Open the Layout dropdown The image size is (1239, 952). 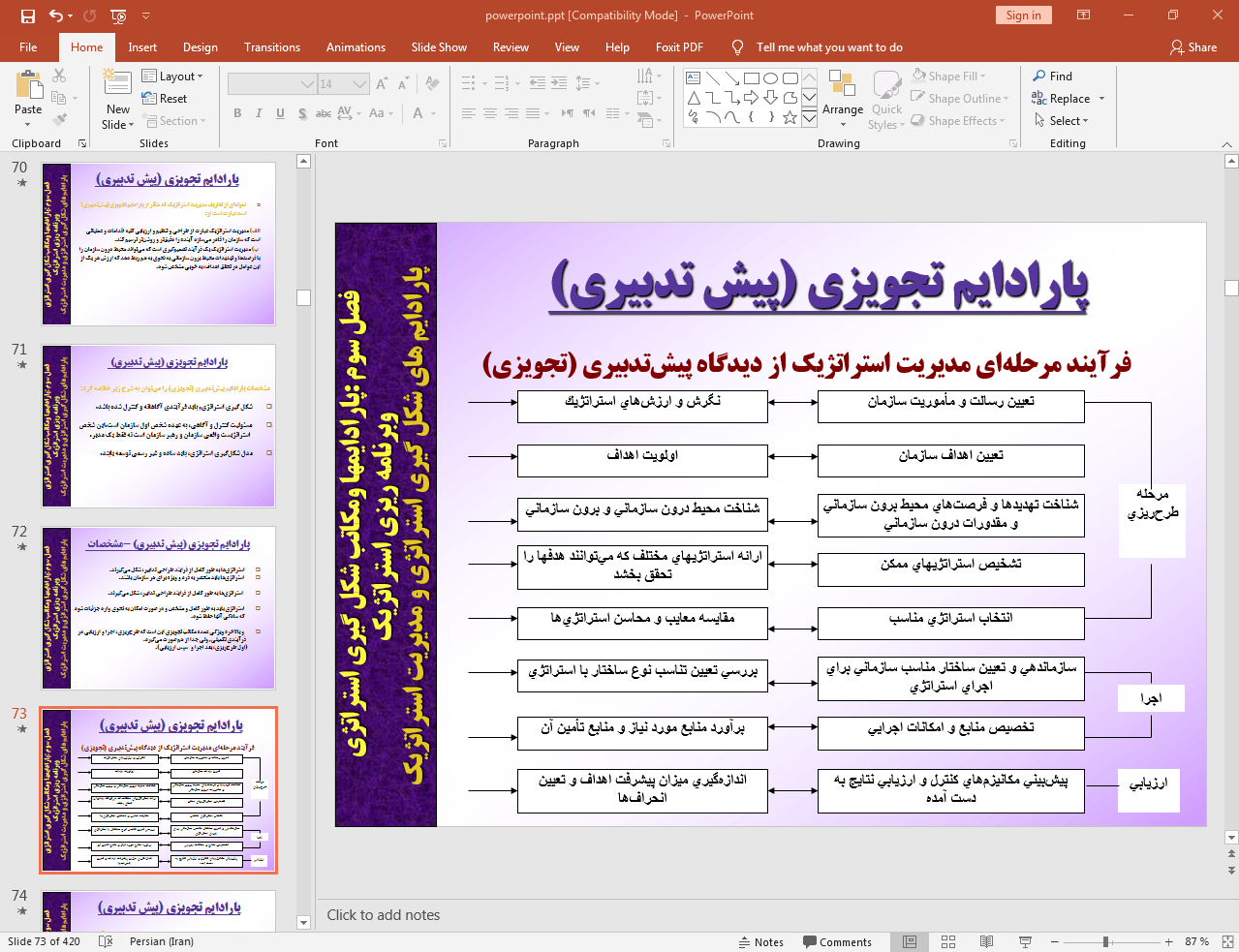tap(172, 76)
